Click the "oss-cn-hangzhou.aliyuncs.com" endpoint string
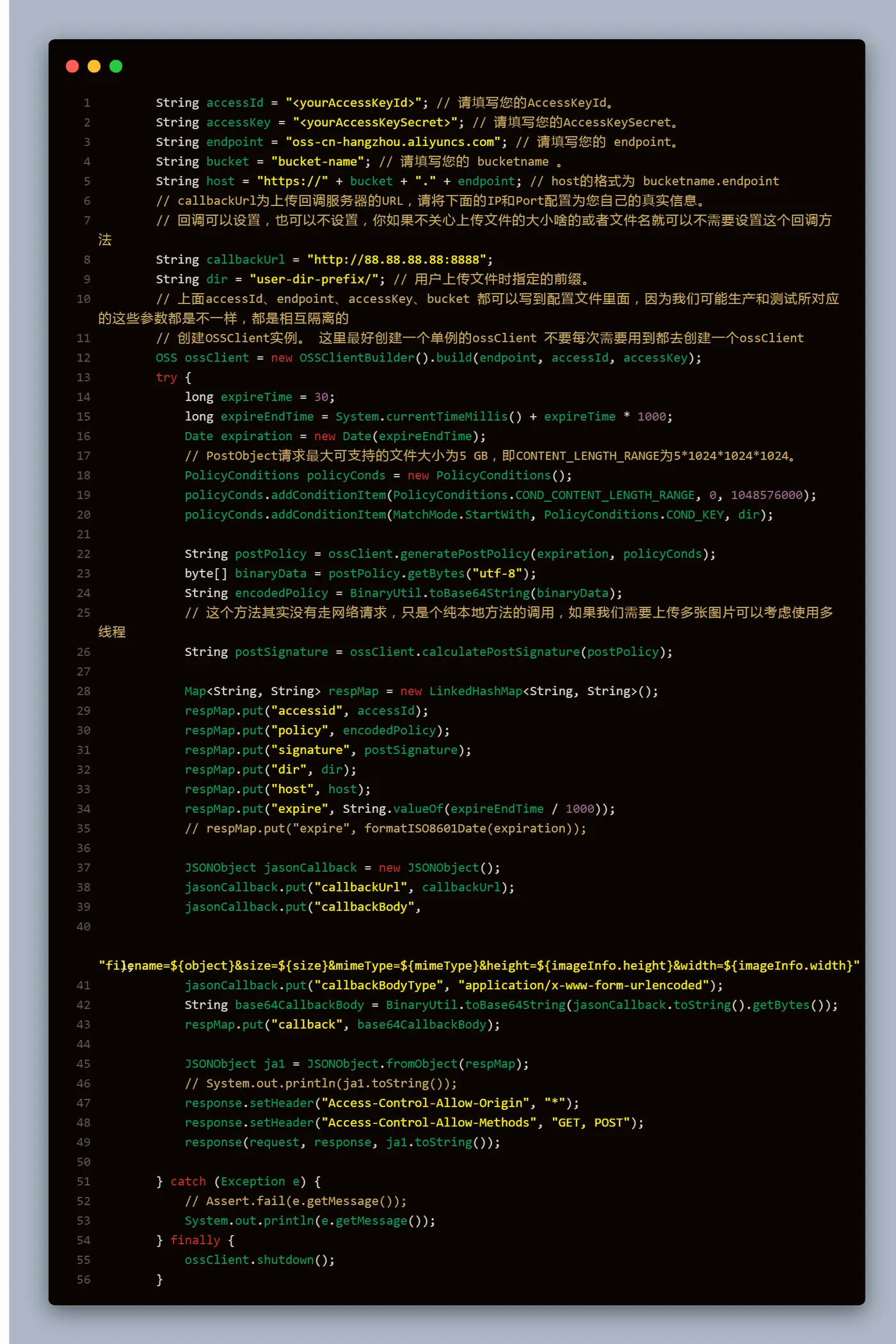This screenshot has height=1344, width=896. [x=394, y=142]
